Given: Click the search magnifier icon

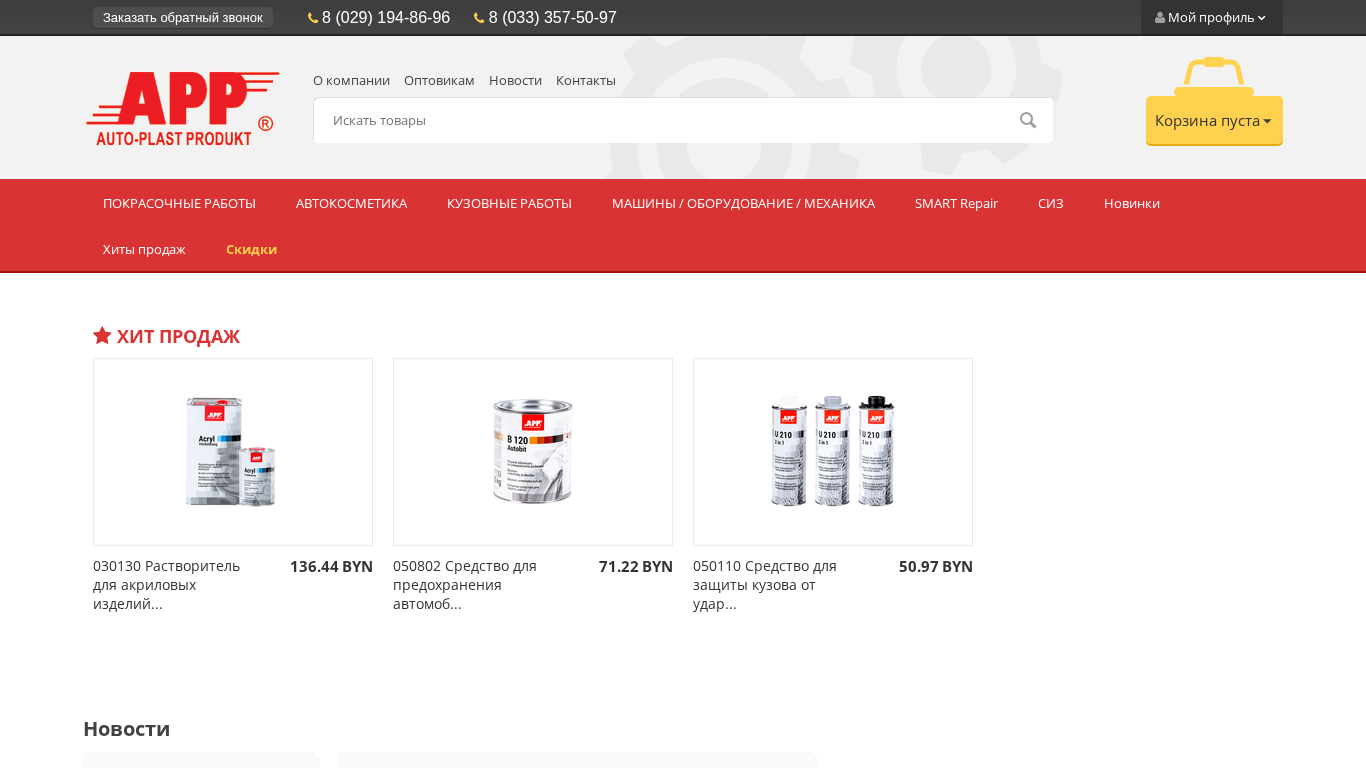Looking at the screenshot, I should pyautogui.click(x=1028, y=120).
